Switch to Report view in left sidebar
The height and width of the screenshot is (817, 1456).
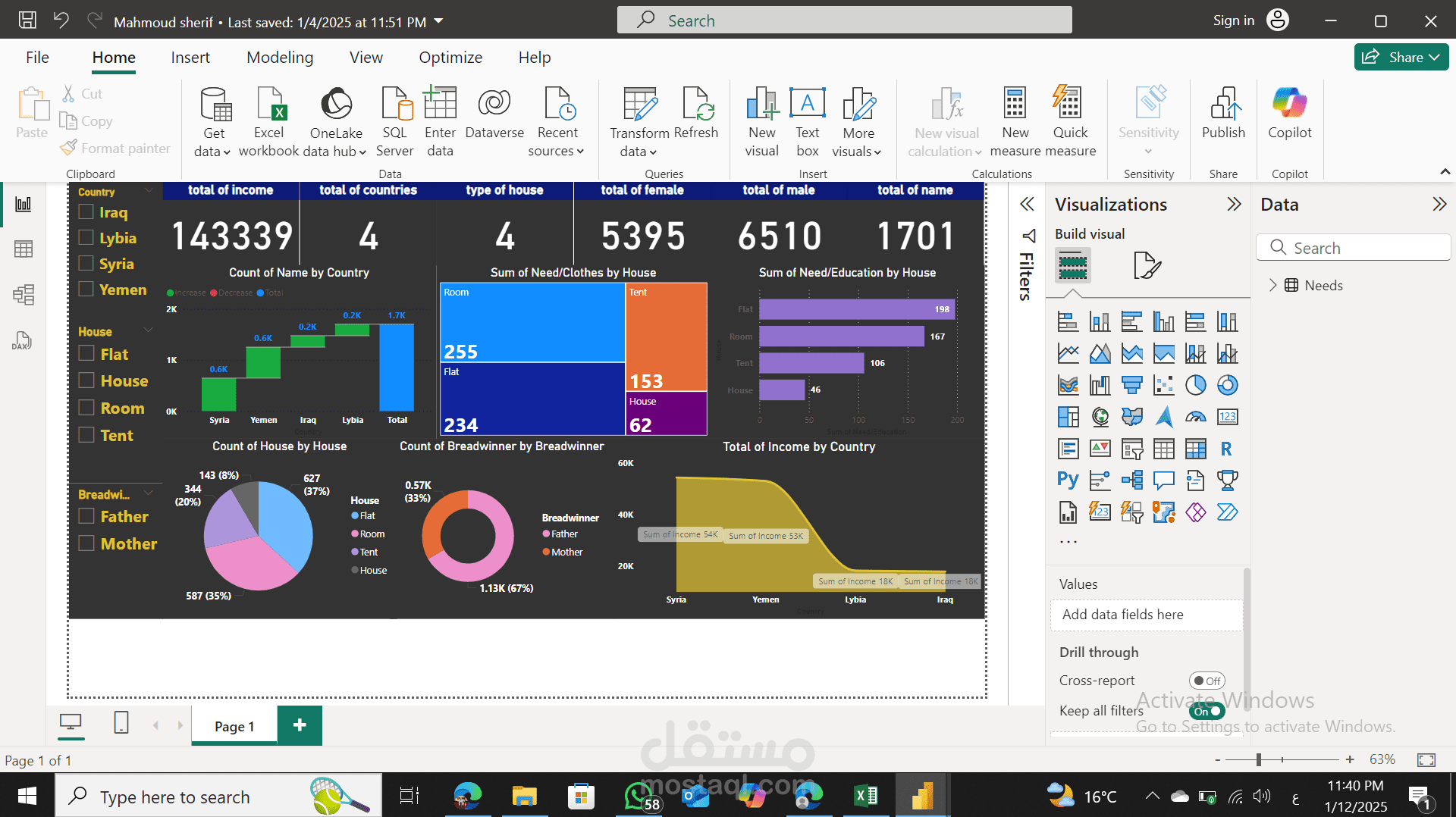point(24,204)
